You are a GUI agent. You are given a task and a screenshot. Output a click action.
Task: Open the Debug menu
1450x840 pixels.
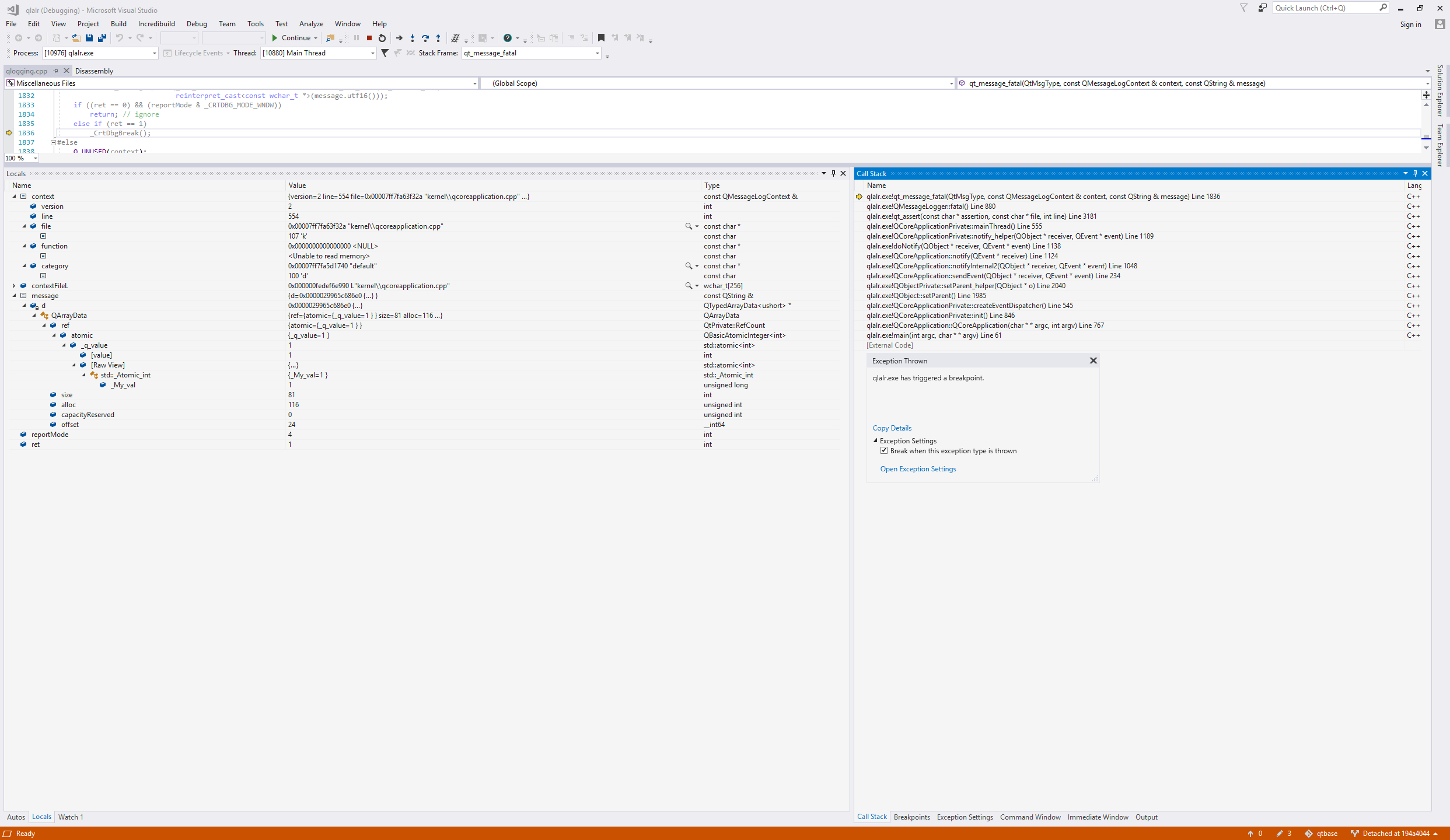tap(197, 24)
